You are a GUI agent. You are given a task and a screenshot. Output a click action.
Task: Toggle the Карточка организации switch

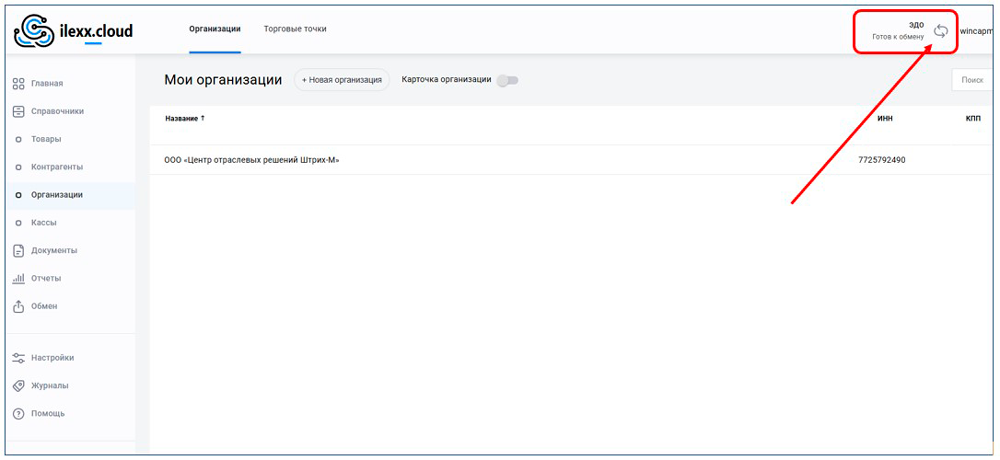tap(508, 80)
